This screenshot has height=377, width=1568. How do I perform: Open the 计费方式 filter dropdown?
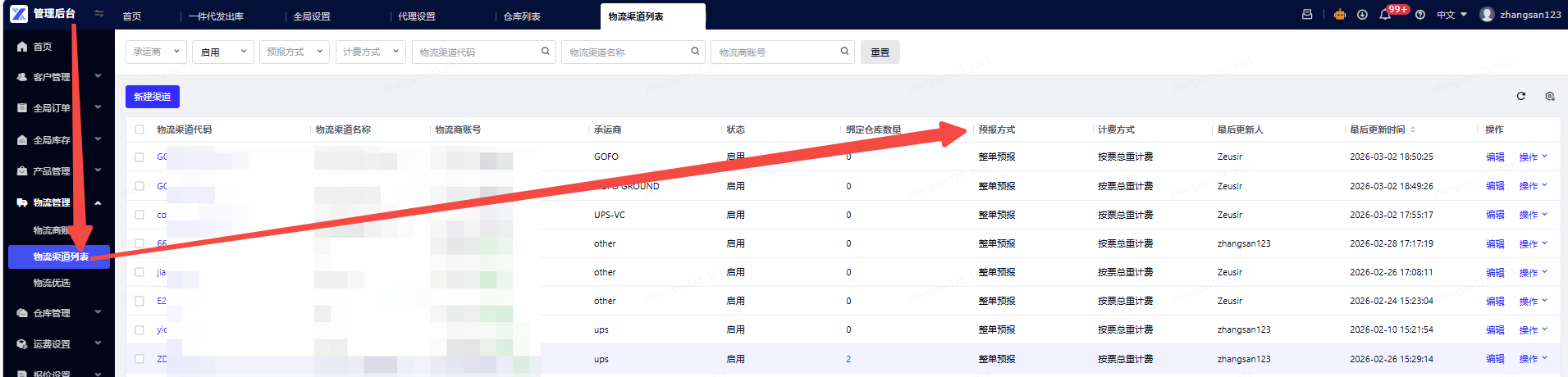click(x=370, y=52)
